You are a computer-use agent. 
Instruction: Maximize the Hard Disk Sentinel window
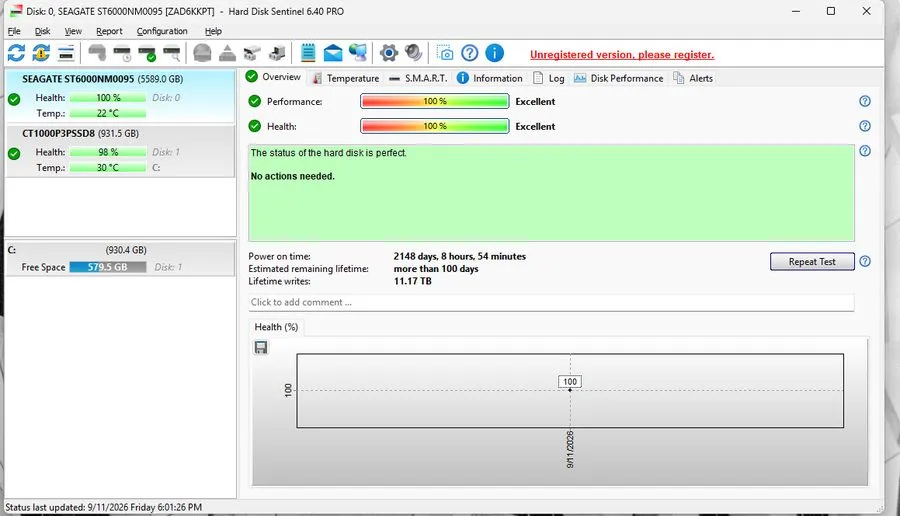coord(831,11)
